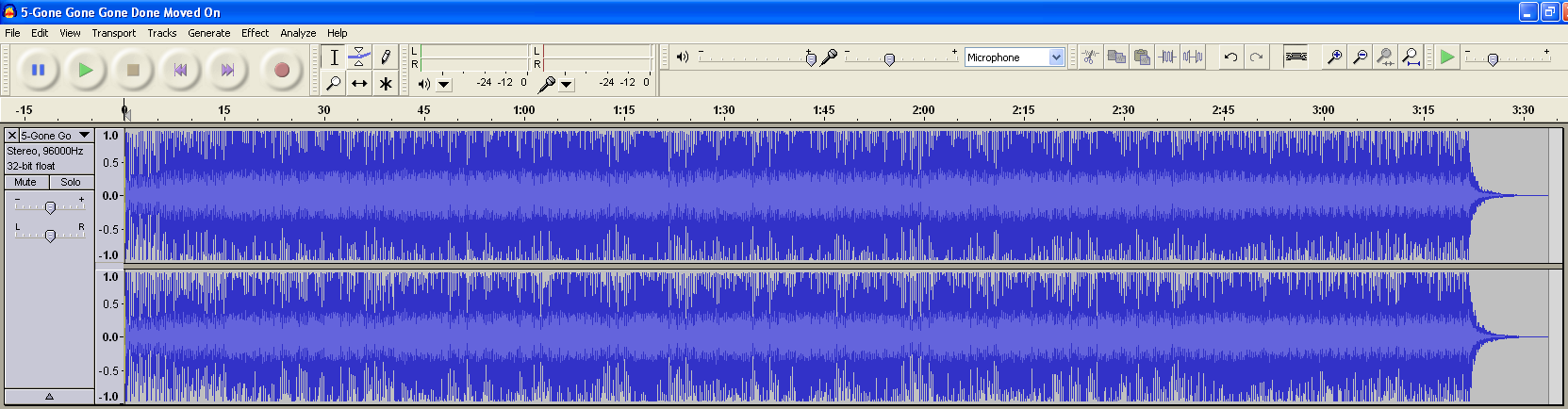Screen dimensions: 1568x409
Task: Open the Effect menu
Action: pos(256,33)
